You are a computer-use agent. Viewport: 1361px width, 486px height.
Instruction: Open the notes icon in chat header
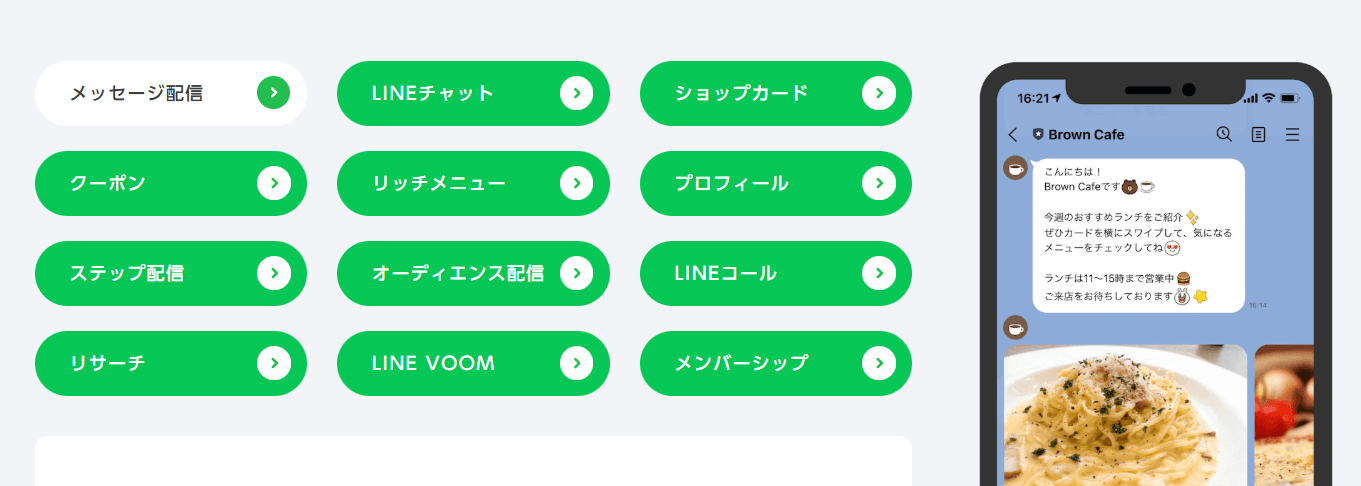pos(1258,134)
